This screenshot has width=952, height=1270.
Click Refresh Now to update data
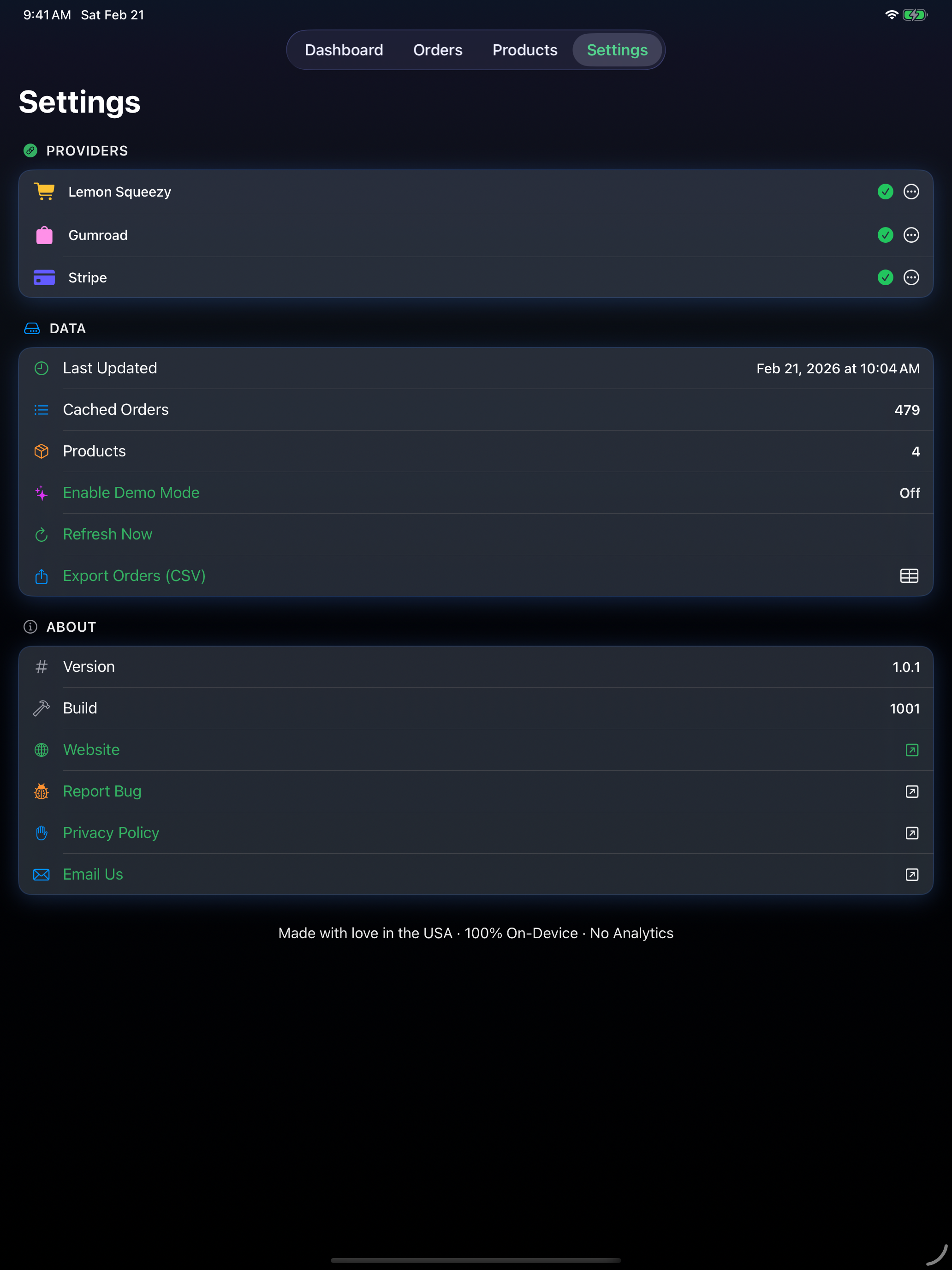107,534
